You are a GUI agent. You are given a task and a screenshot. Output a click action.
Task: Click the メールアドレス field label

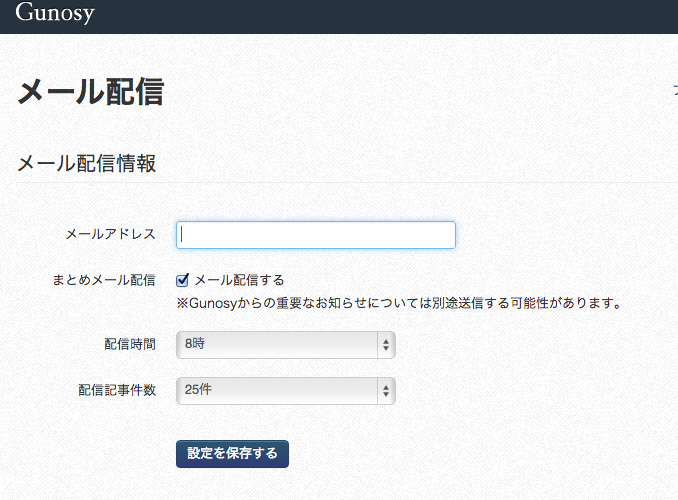[x=110, y=234]
